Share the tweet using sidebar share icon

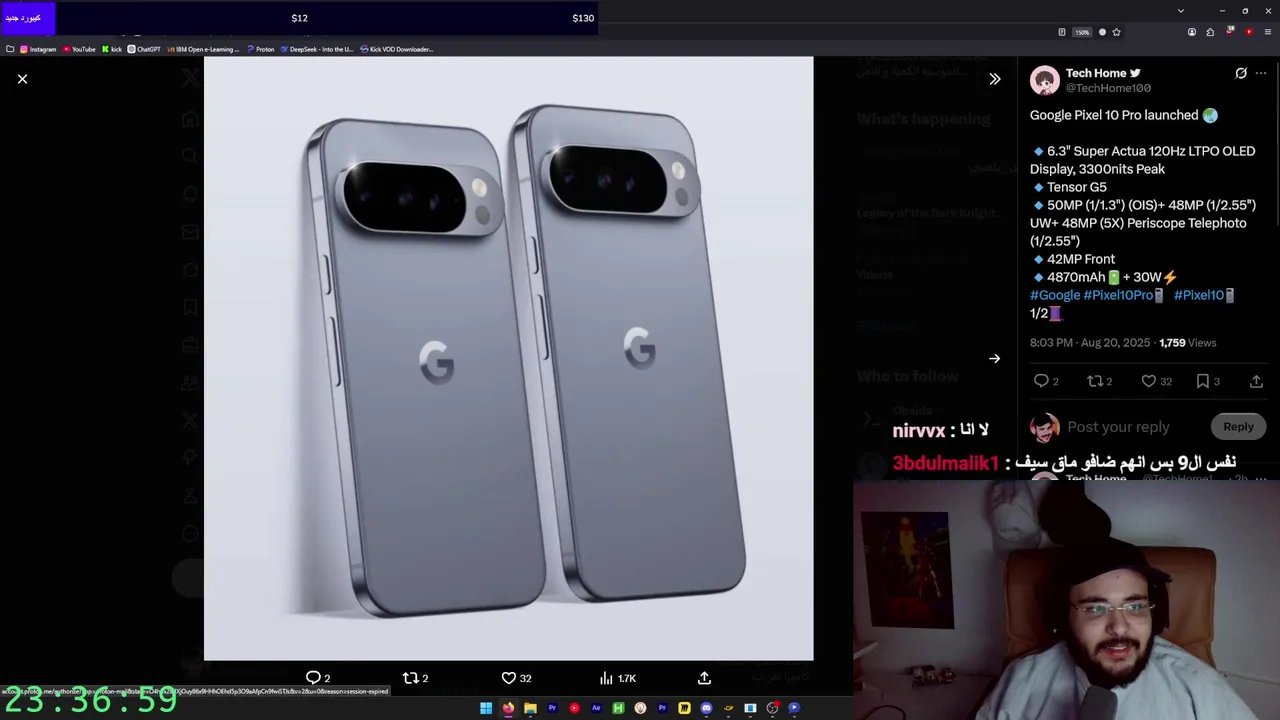click(x=1256, y=381)
